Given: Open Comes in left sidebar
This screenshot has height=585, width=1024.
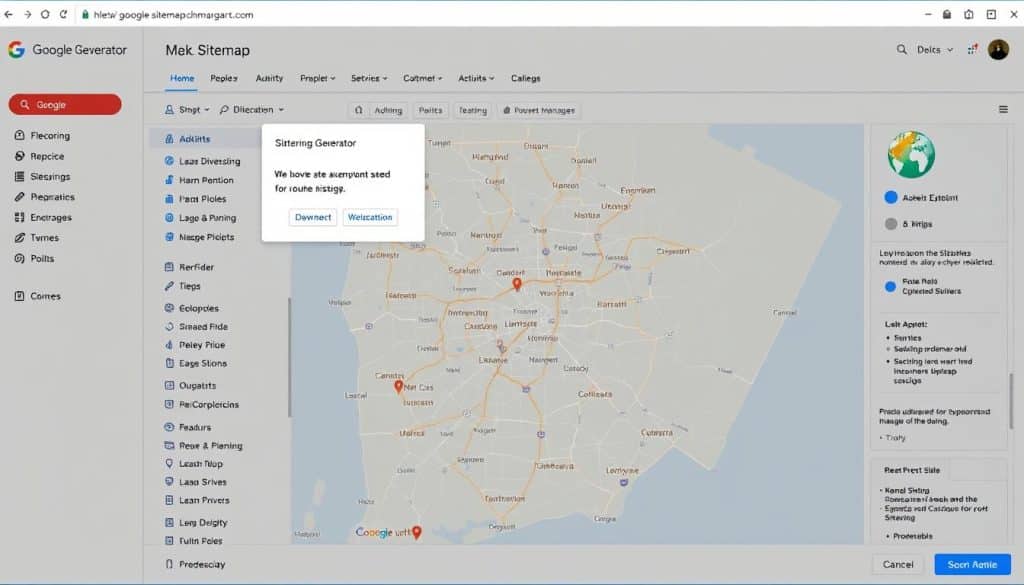Looking at the screenshot, I should (37, 296).
